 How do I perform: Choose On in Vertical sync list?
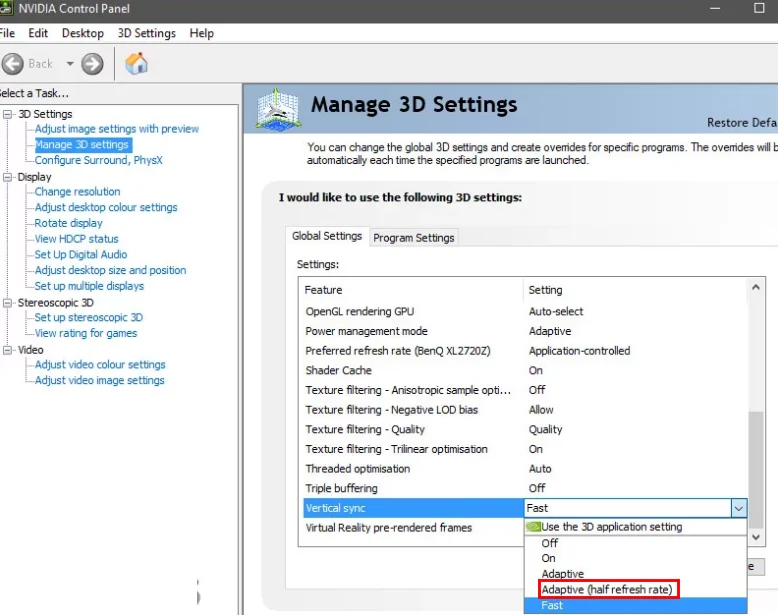(x=635, y=558)
